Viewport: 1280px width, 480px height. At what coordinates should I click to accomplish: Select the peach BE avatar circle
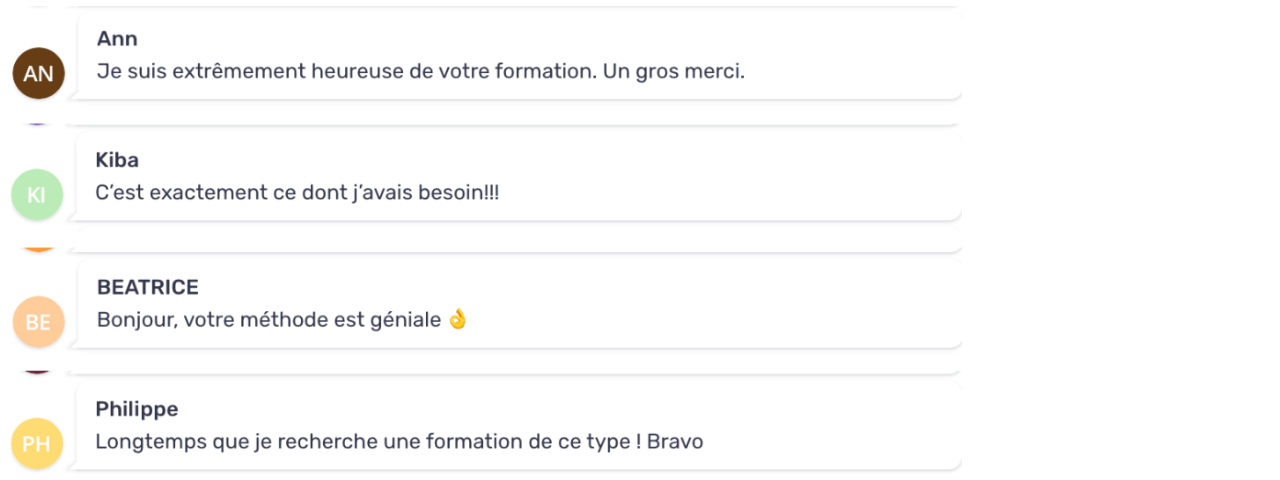38,322
